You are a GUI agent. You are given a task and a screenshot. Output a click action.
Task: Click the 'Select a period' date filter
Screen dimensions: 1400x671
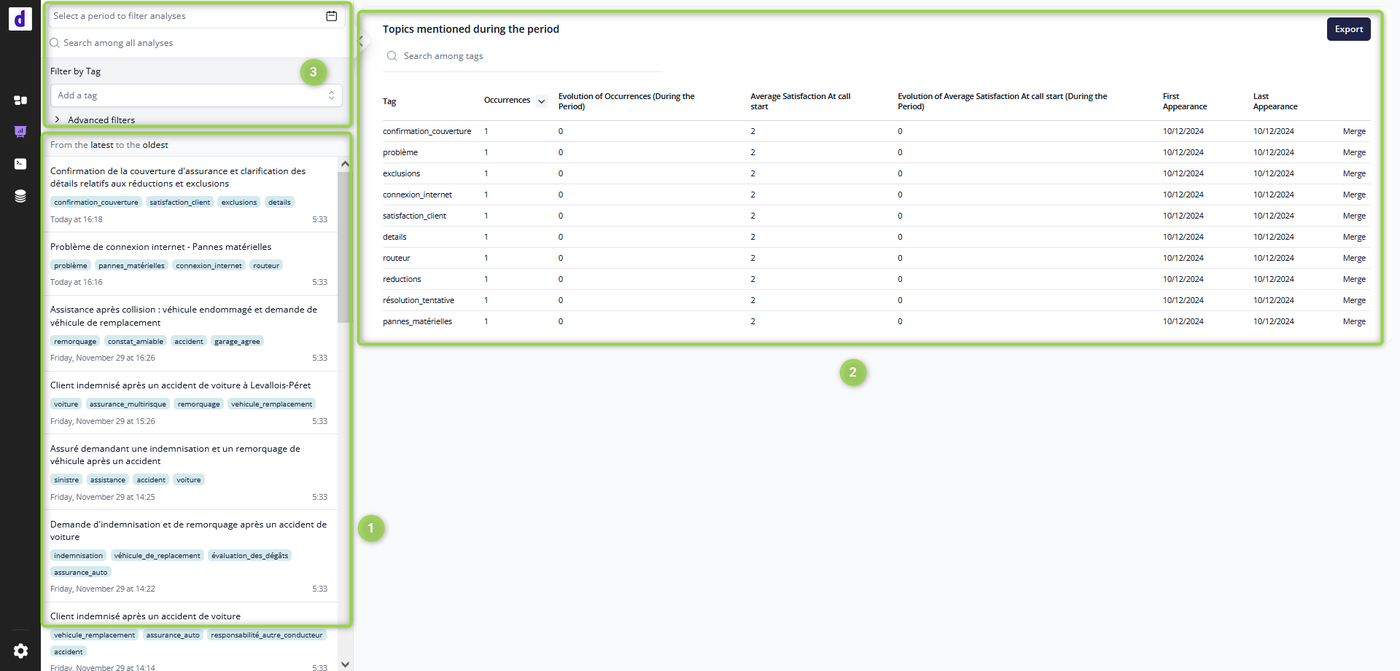[x=185, y=16]
